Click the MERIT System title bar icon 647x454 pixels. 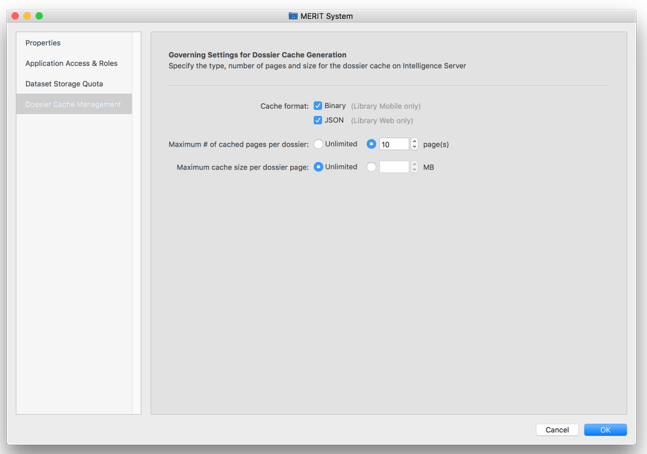[x=293, y=16]
